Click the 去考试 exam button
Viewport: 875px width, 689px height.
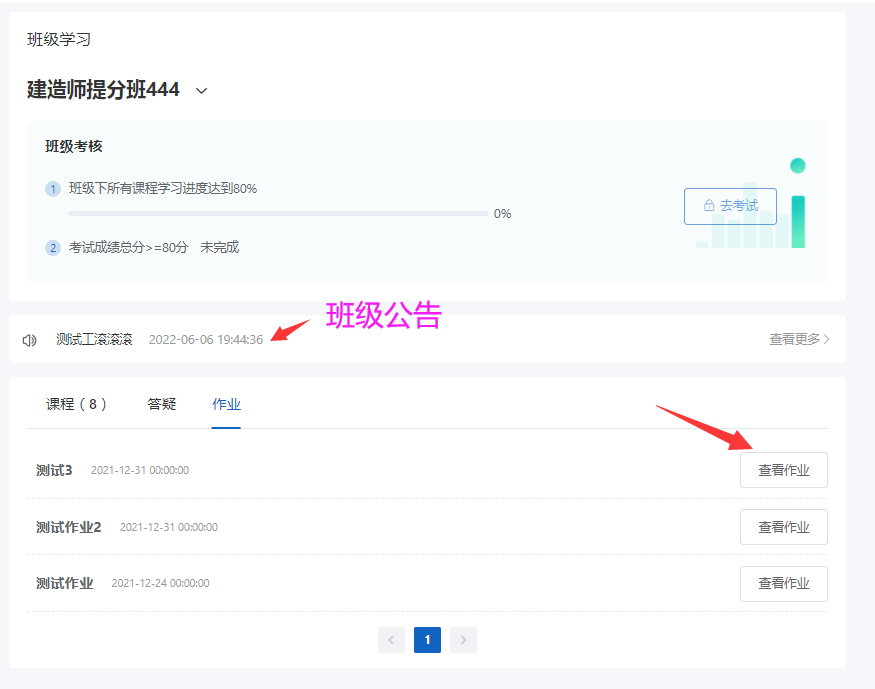[730, 206]
